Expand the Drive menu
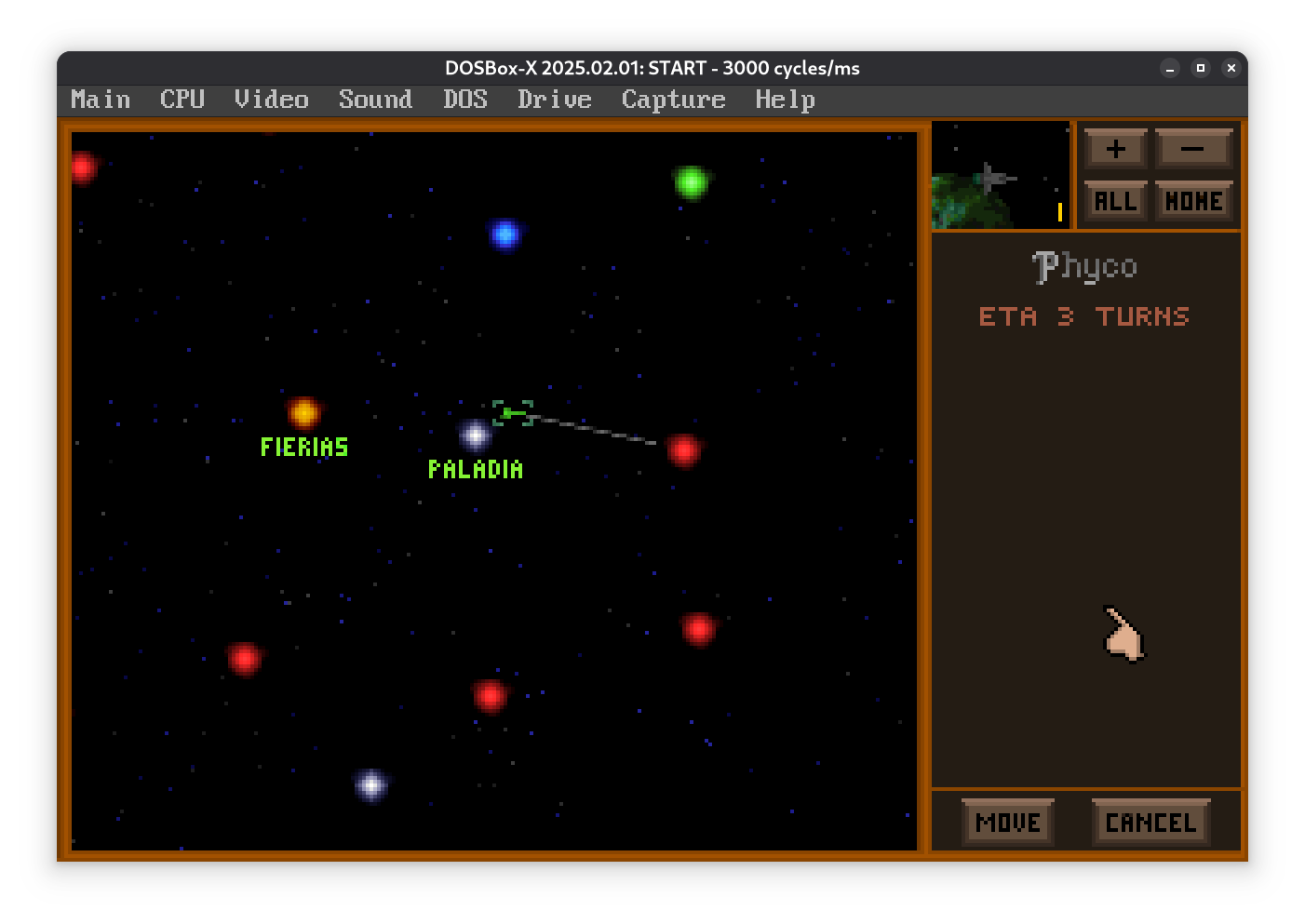1305x924 pixels. point(554,100)
